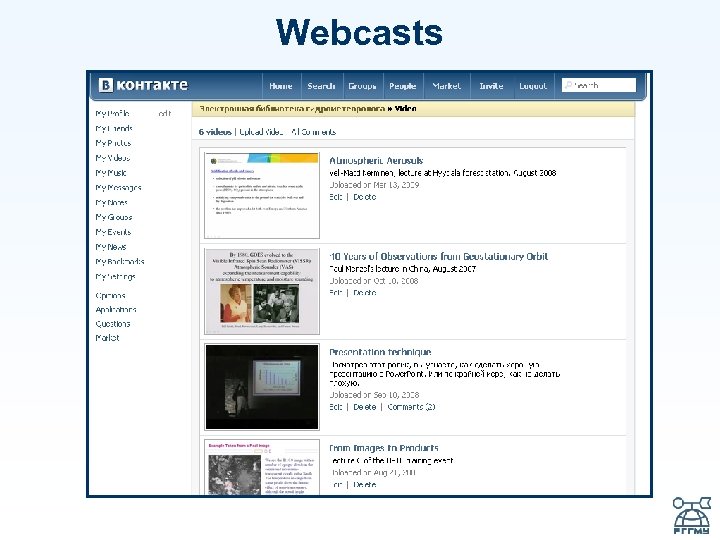Edit the Geostationary Orbit video

[x=336, y=292]
